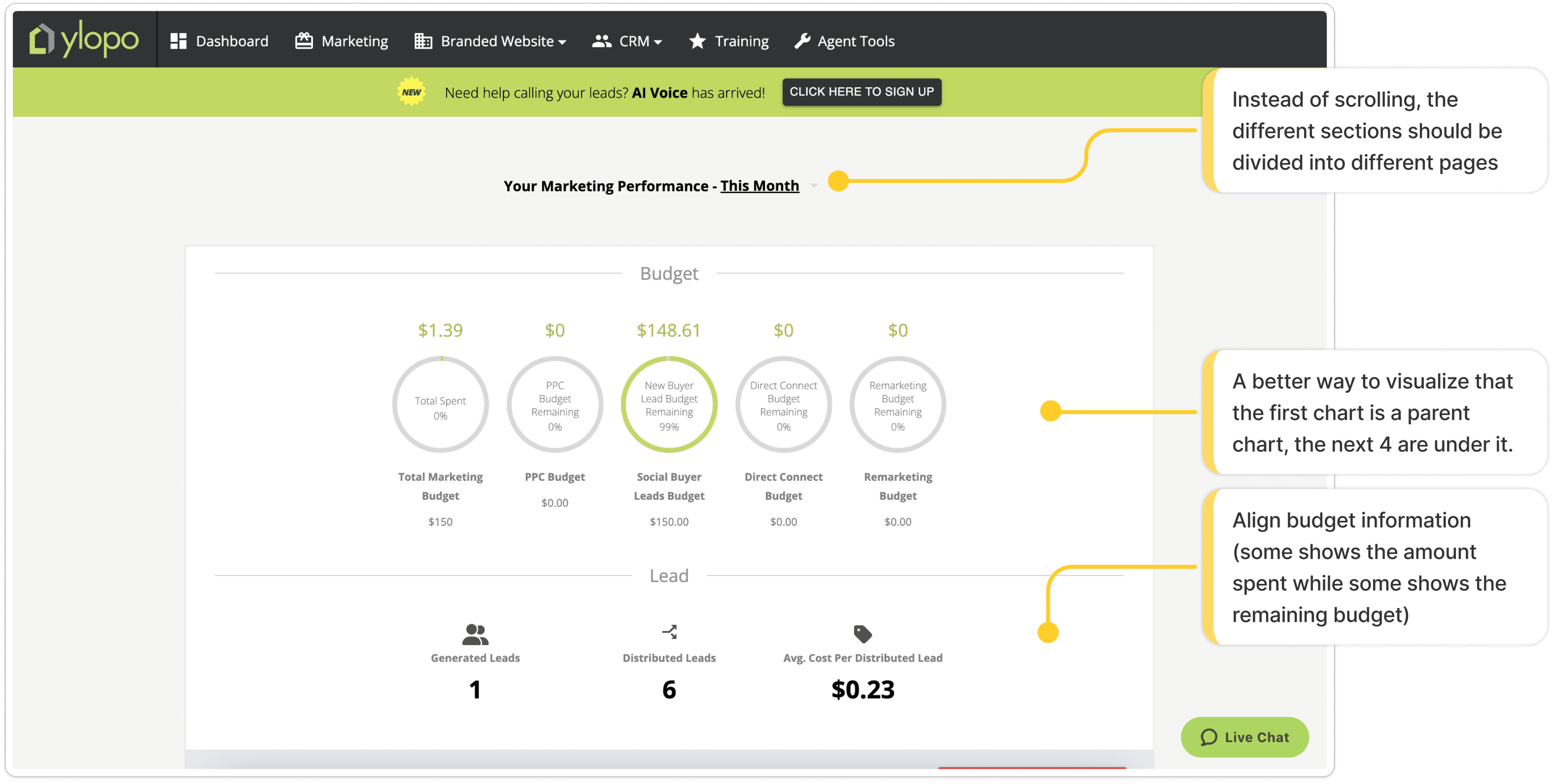This screenshot has width=1552, height=784.
Task: Click the Training star icon
Action: click(697, 41)
